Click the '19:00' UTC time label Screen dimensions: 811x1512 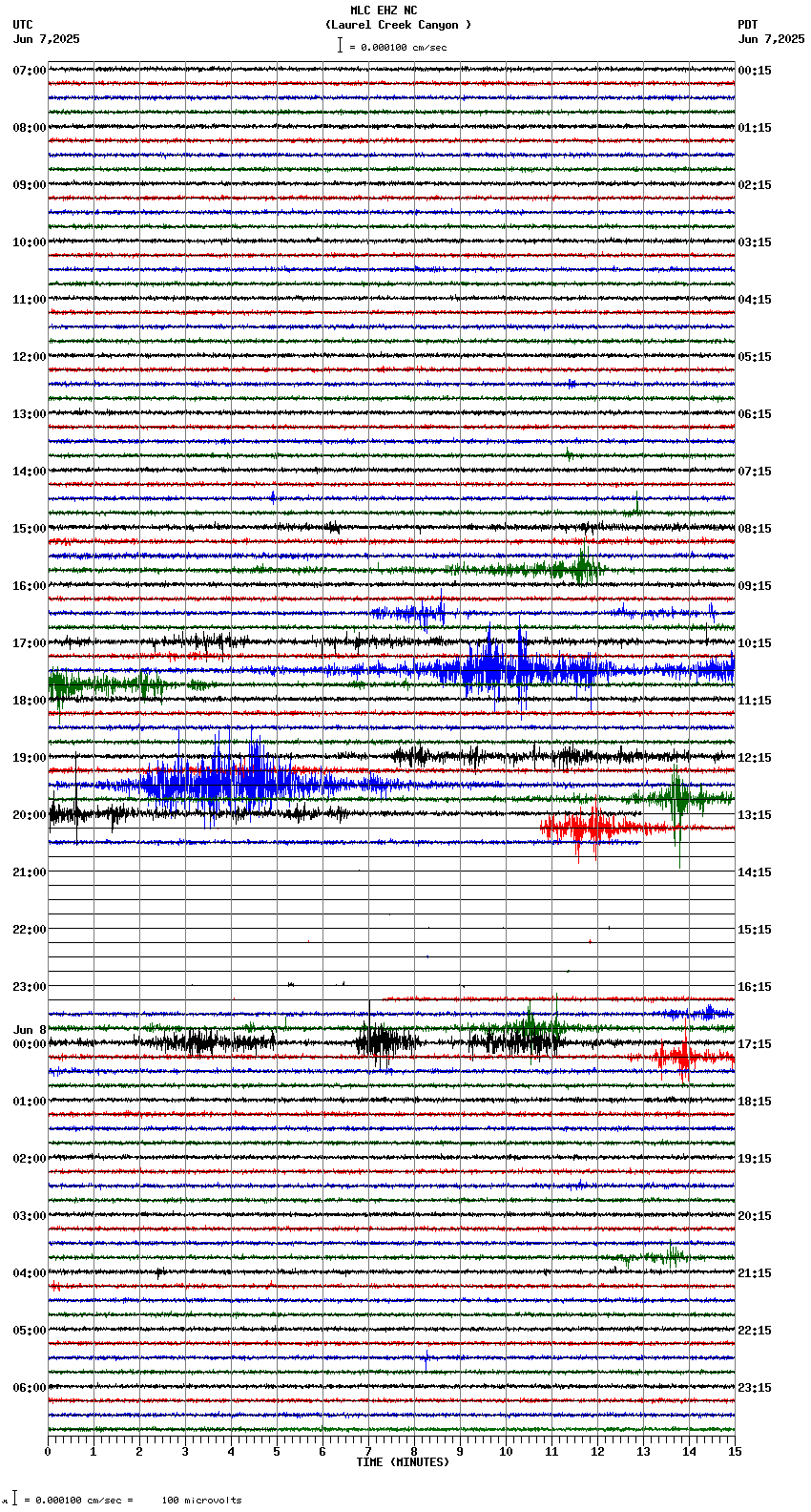click(30, 758)
